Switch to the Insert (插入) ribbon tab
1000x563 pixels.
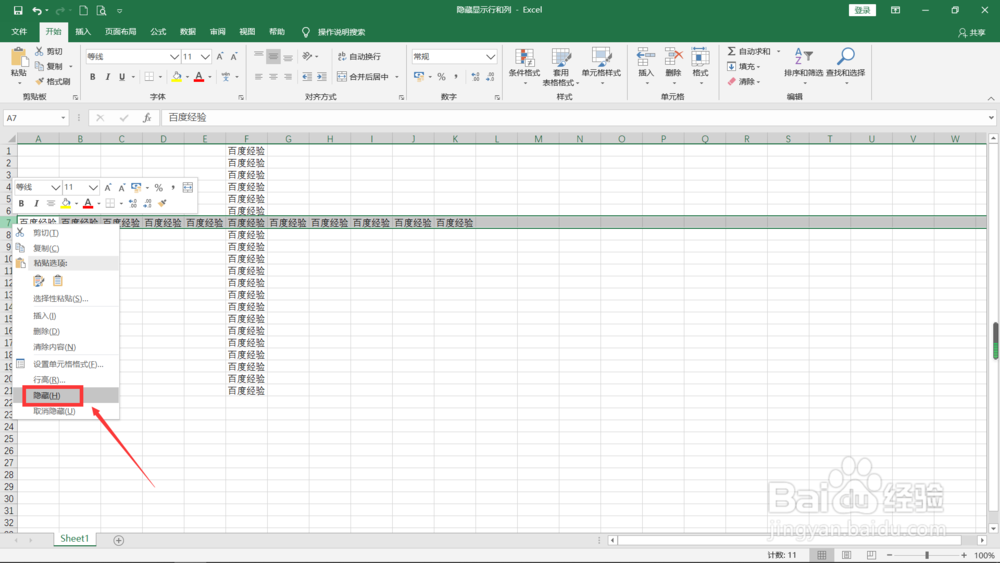(83, 32)
